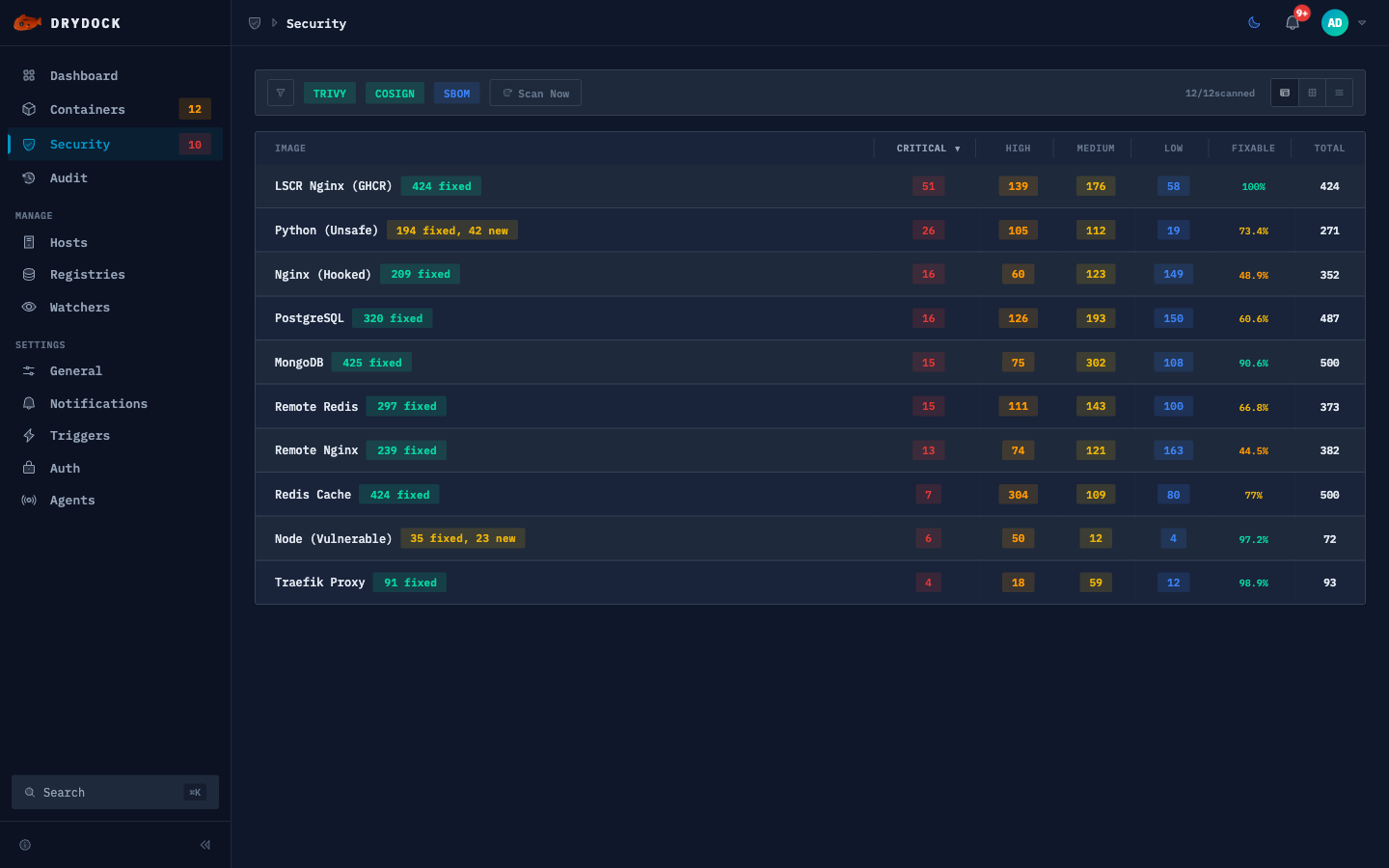The image size is (1389, 868).
Task: Open the filter funnel dropdown
Action: [281, 93]
